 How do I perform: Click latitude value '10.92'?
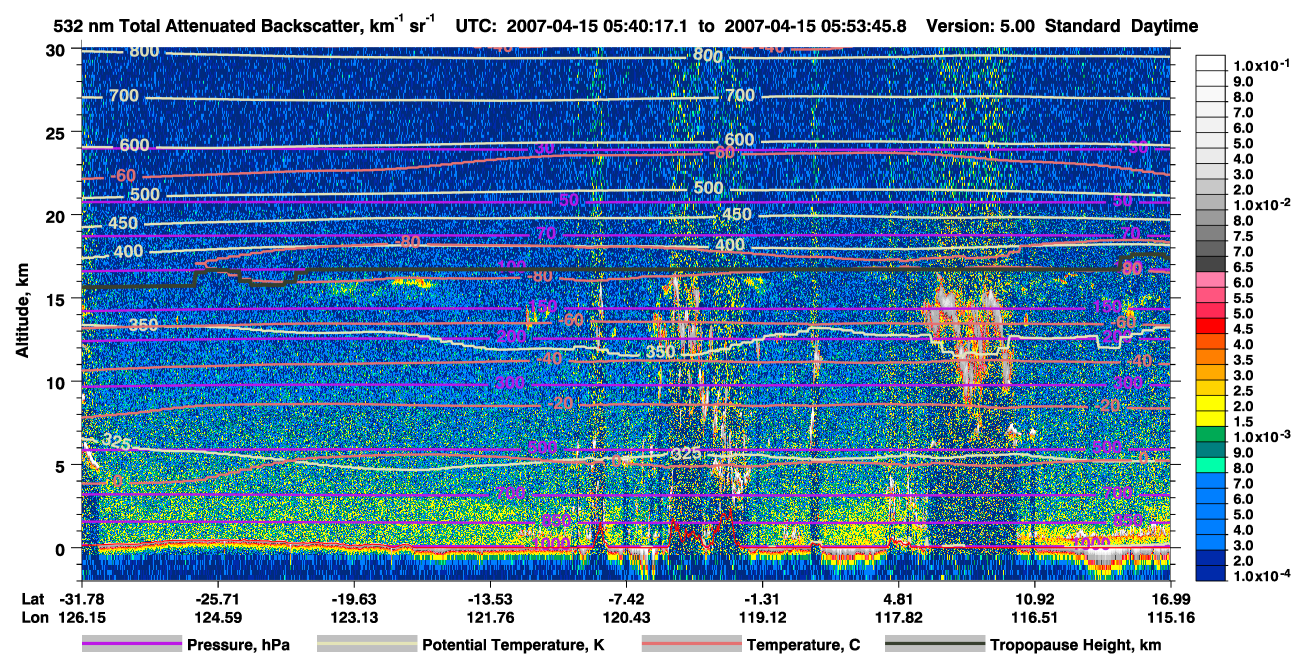pos(1034,600)
